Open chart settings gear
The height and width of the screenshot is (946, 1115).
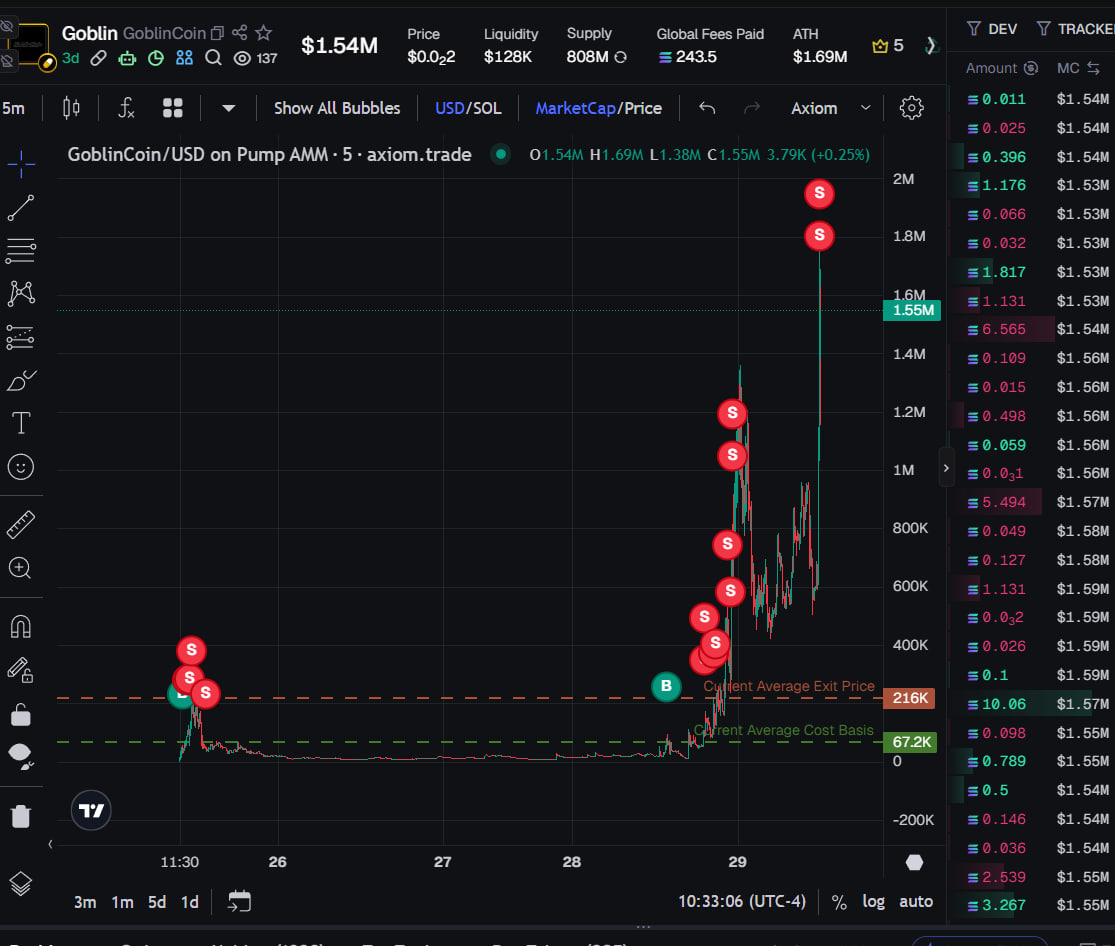pos(912,108)
